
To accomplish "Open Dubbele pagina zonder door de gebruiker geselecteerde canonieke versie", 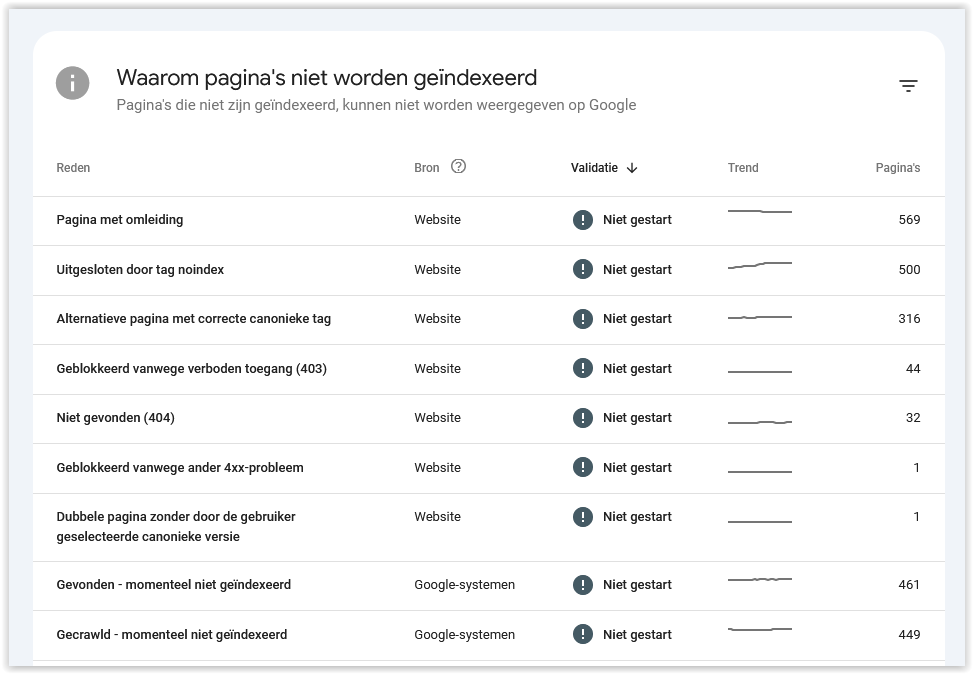I will click(489, 528).
